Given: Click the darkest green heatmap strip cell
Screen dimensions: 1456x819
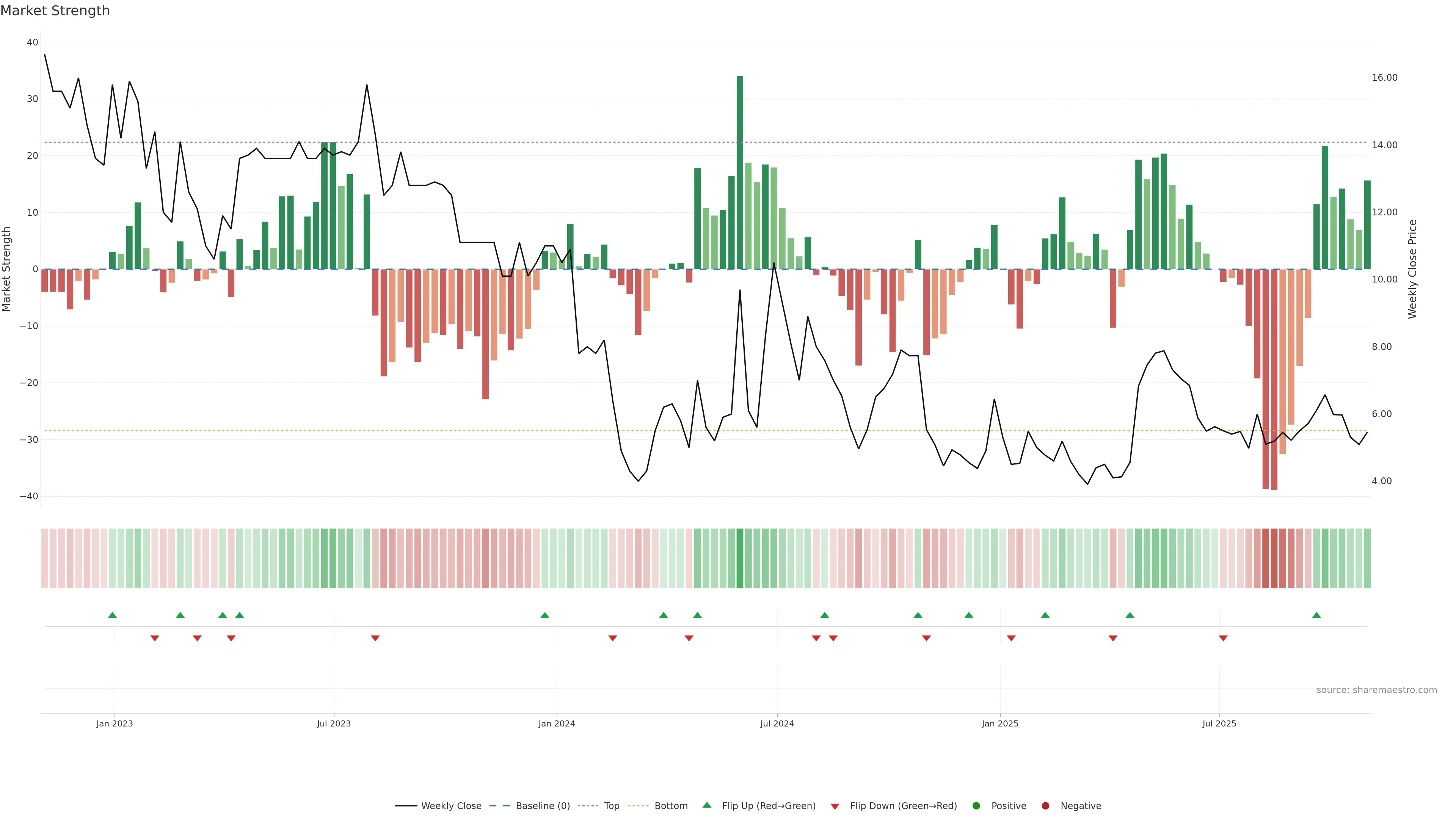Looking at the screenshot, I should click(740, 558).
